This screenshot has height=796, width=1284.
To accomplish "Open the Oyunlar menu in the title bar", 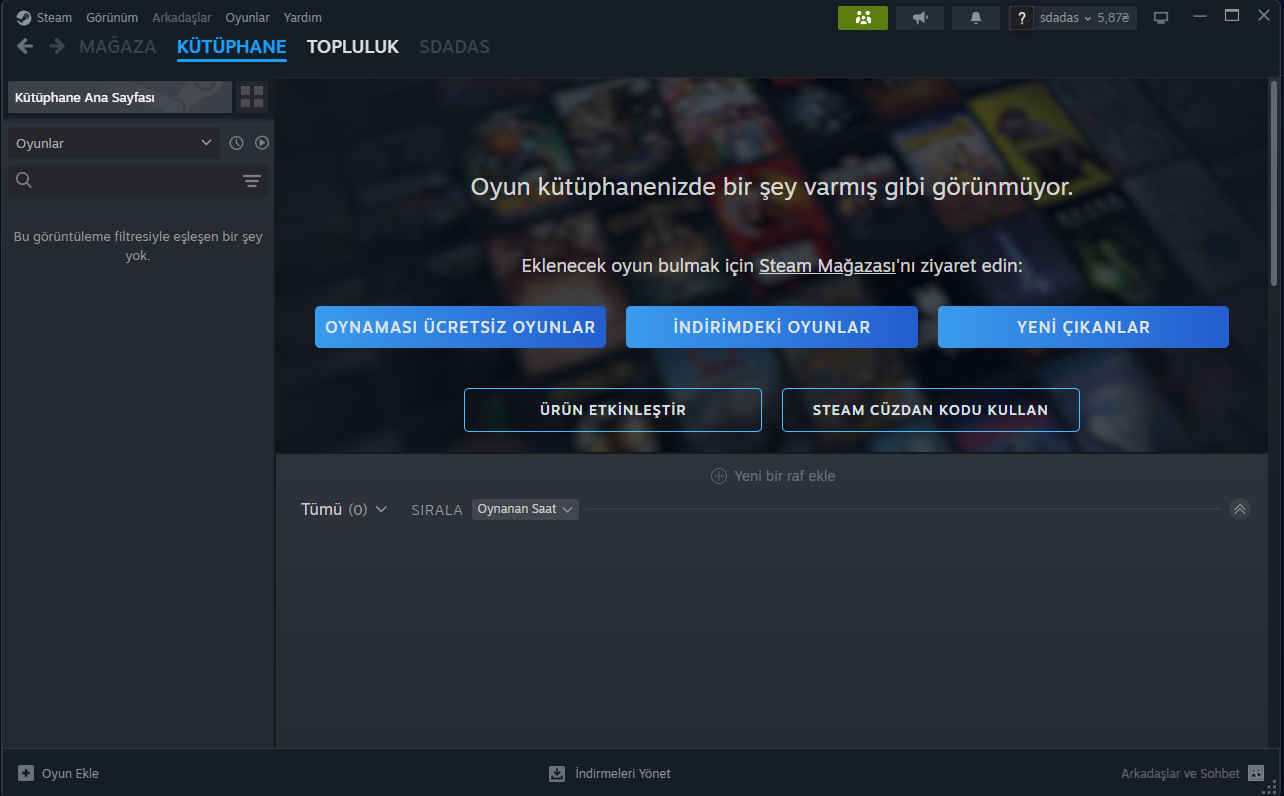I will 248,18.
